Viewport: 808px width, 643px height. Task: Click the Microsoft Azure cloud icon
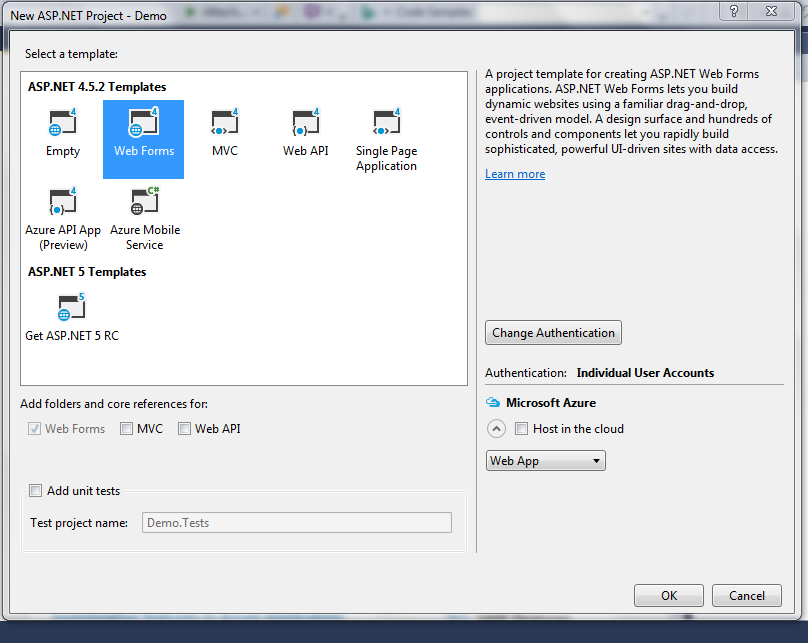pos(493,402)
